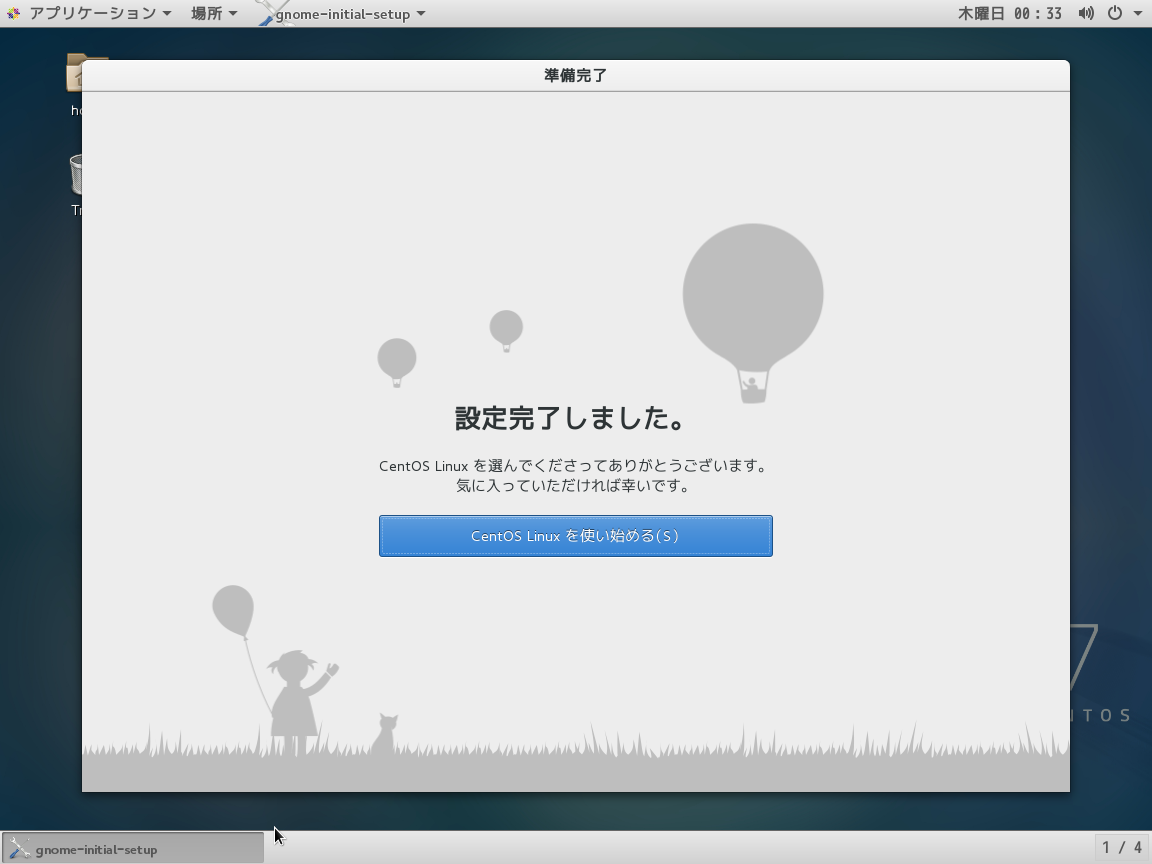Click the home folder icon on desktop
The height and width of the screenshot is (864, 1152).
point(76,72)
